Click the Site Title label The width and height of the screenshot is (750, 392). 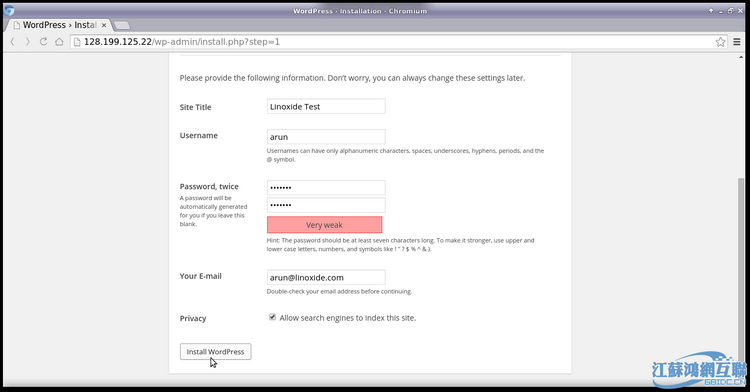[x=195, y=107]
